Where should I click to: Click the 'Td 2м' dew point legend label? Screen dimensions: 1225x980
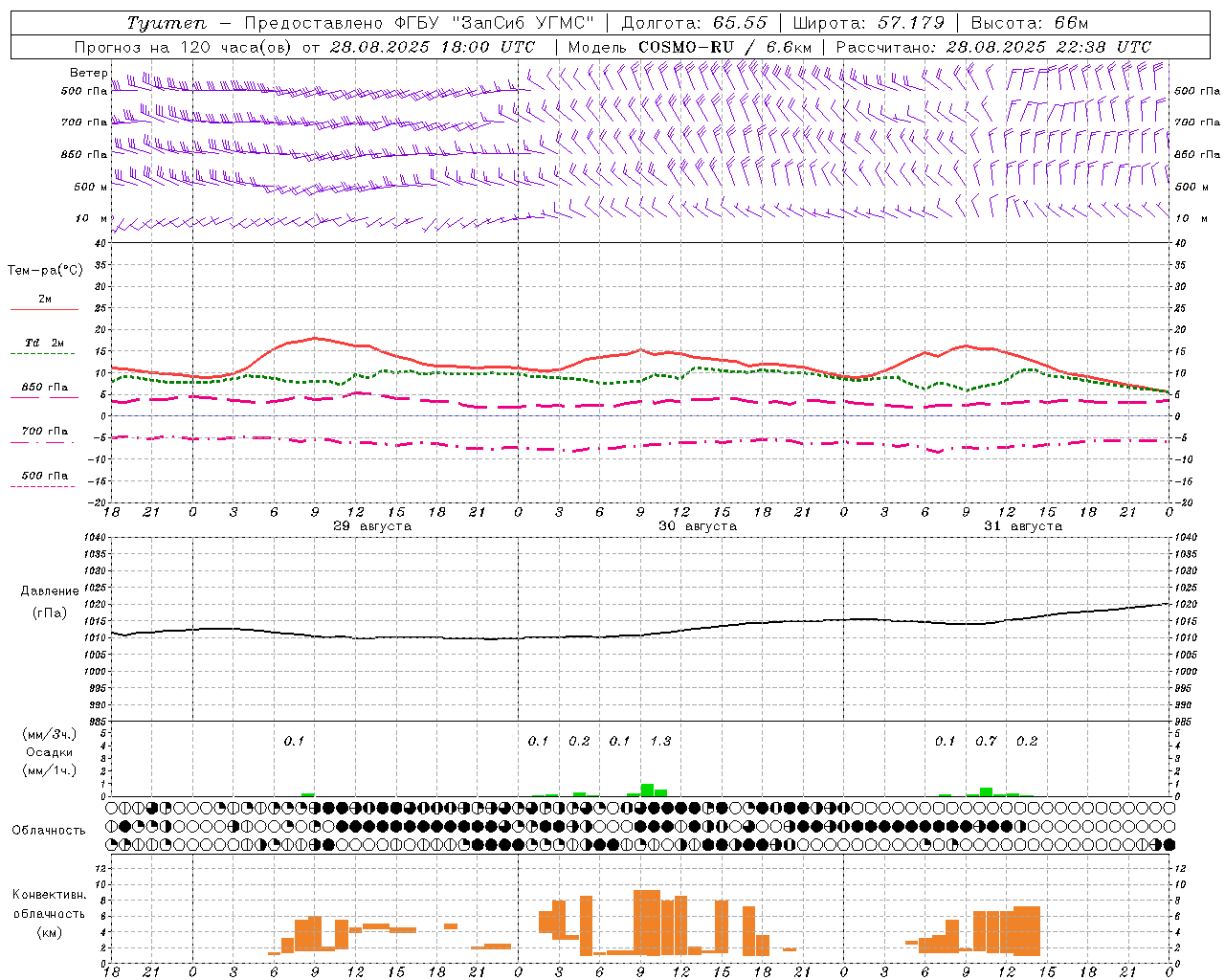pos(45,343)
